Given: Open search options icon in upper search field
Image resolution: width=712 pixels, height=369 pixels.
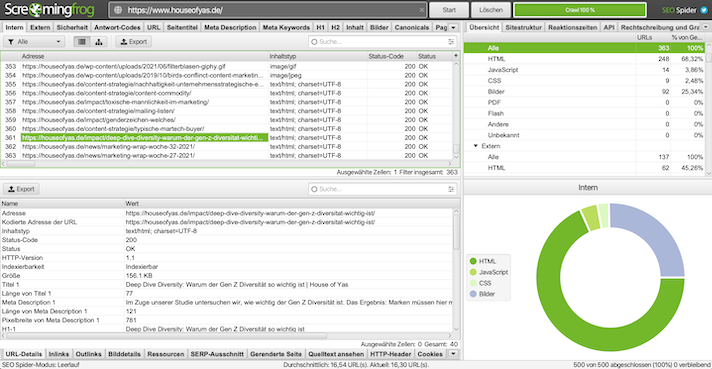Looking at the screenshot, I should tap(451, 42).
